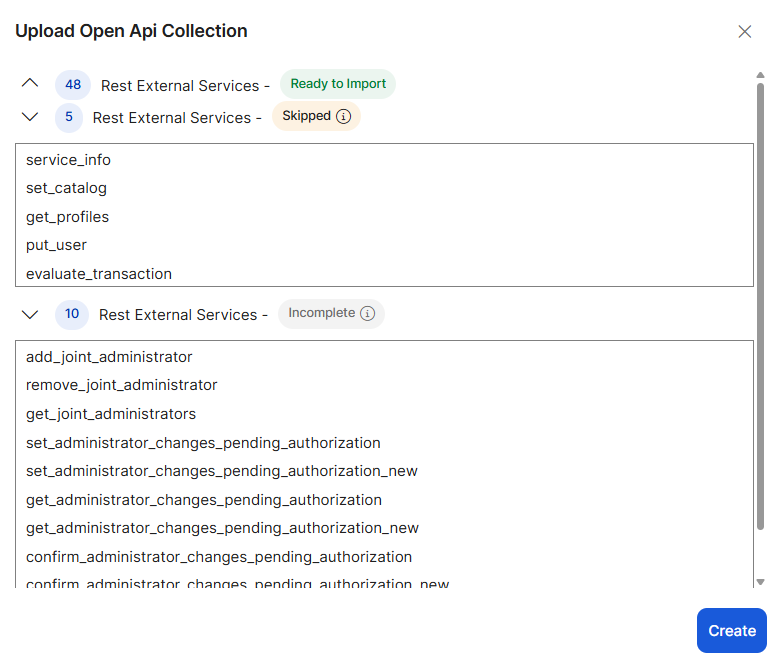Choose get_profiles from the skipped list
The image size is (783, 669).
tap(67, 217)
